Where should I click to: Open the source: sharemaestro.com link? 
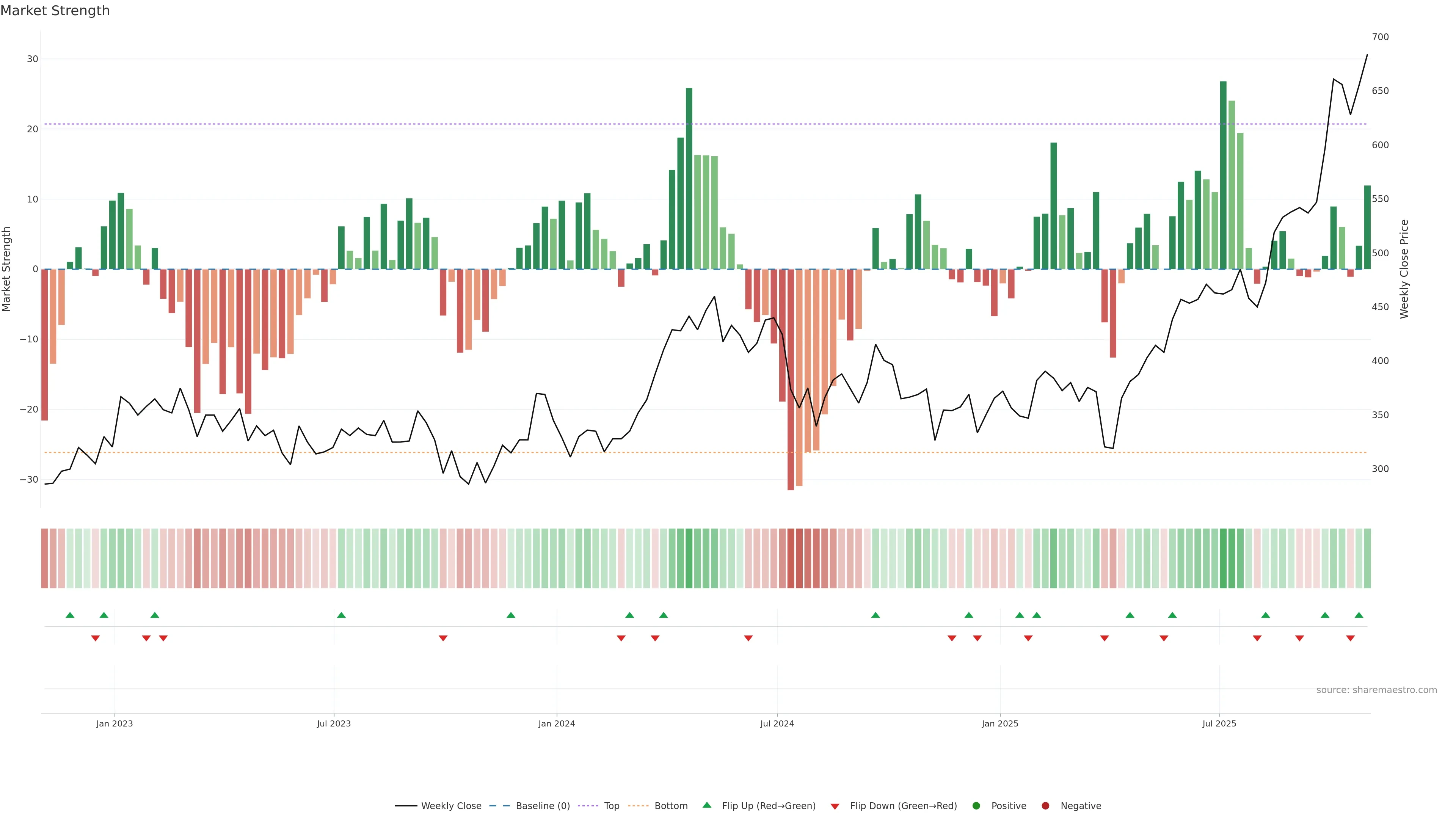pos(1376,690)
